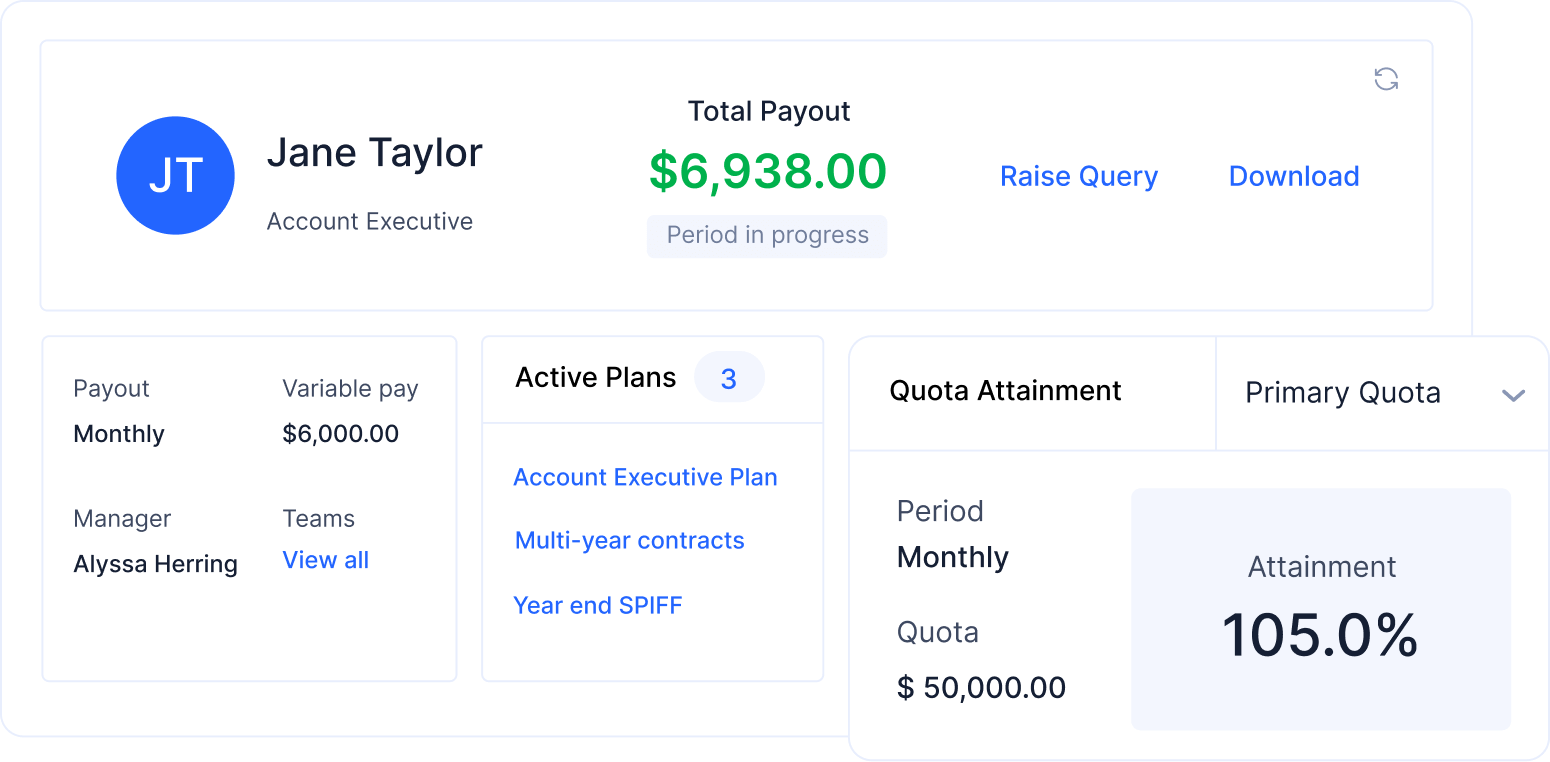Select the Quota Attainment tab header
1550x762 pixels.
(x=1005, y=391)
